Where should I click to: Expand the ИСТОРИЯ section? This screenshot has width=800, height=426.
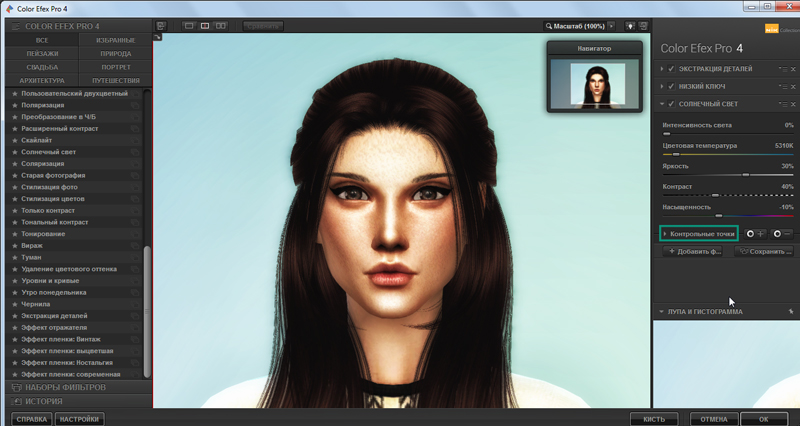(79, 402)
